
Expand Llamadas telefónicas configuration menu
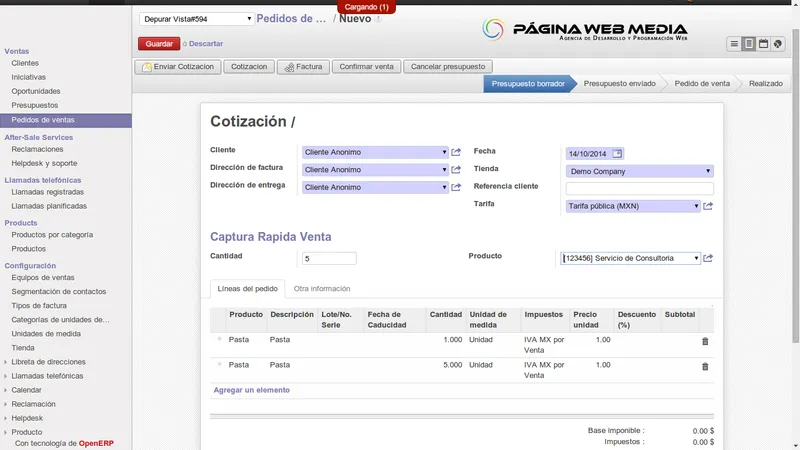tap(47, 376)
